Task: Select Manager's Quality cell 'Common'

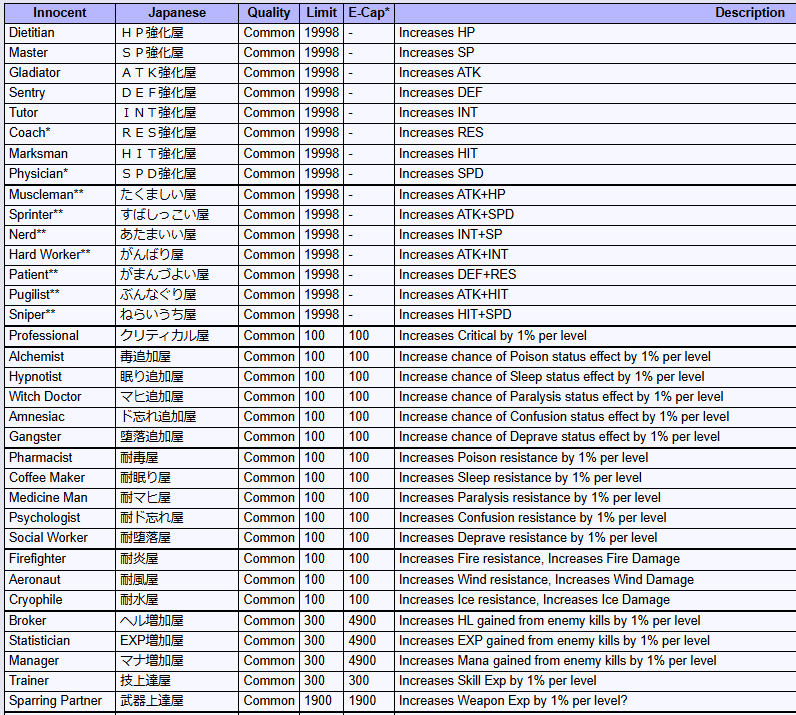Action: (x=269, y=661)
